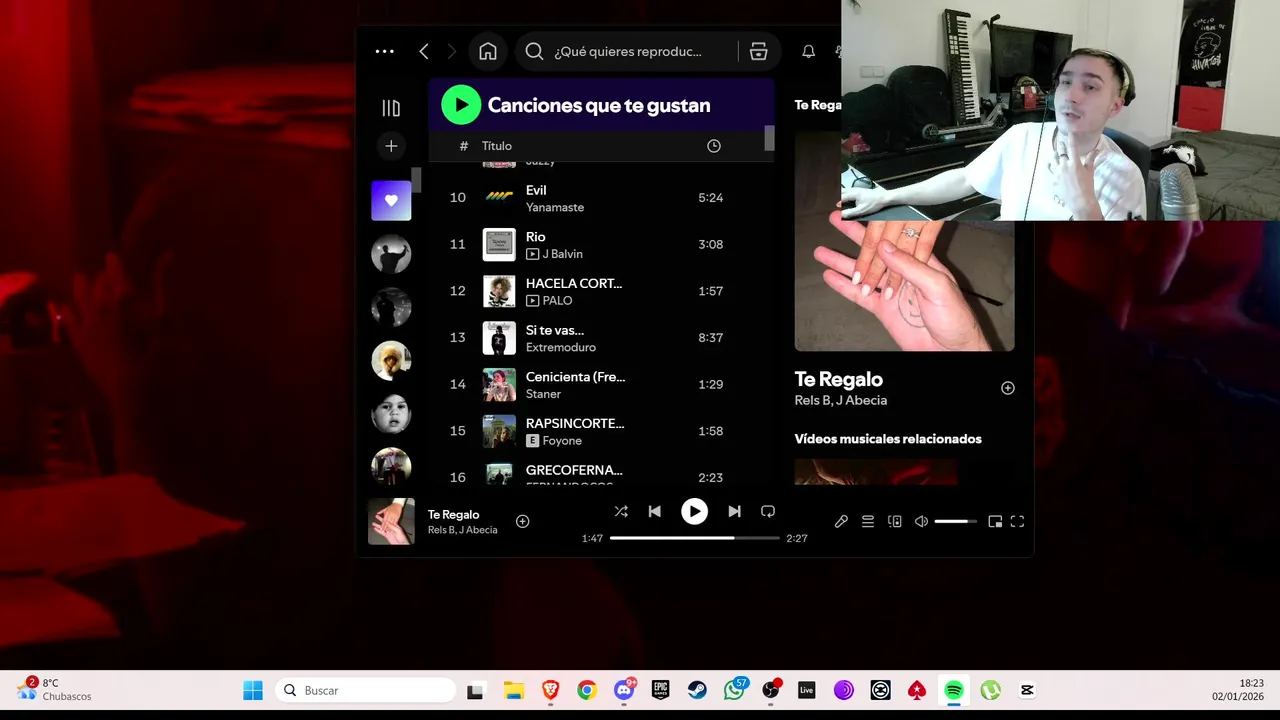Seek within the song progress bar
Image resolution: width=1280 pixels, height=720 pixels.
pos(694,538)
